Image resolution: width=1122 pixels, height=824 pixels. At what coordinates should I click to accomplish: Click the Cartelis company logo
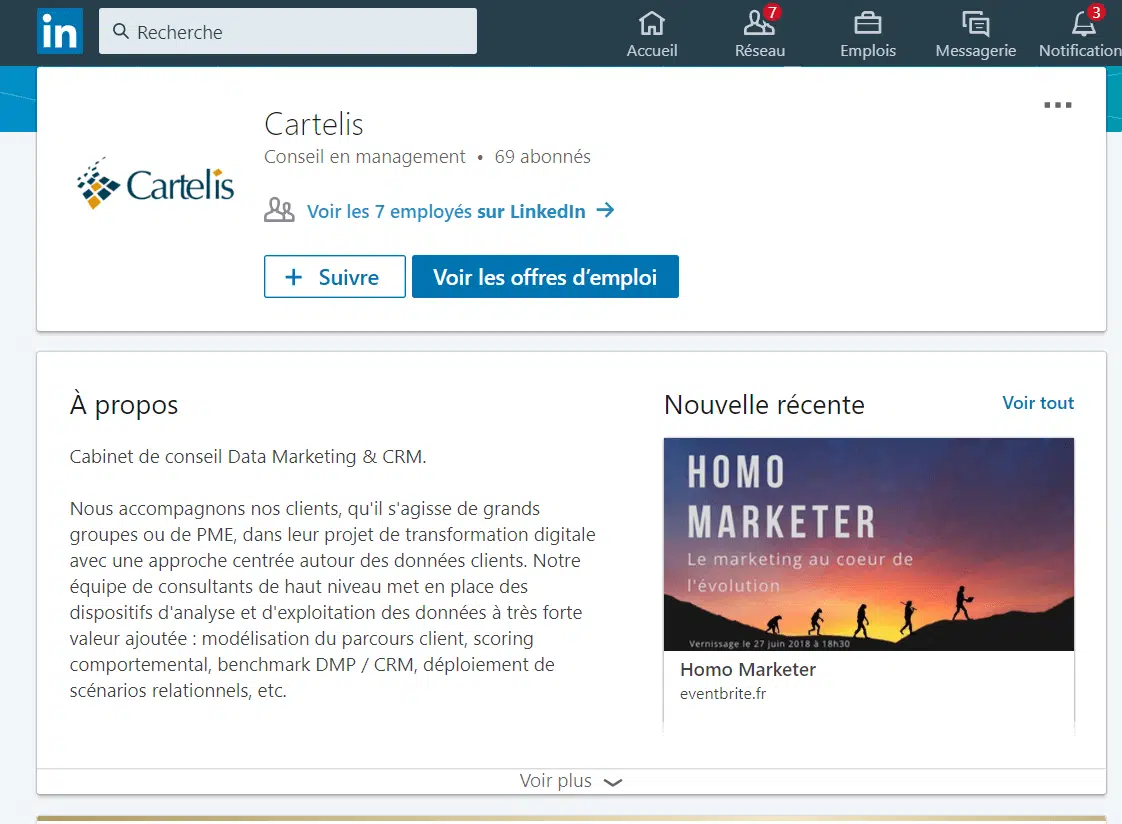tap(155, 183)
